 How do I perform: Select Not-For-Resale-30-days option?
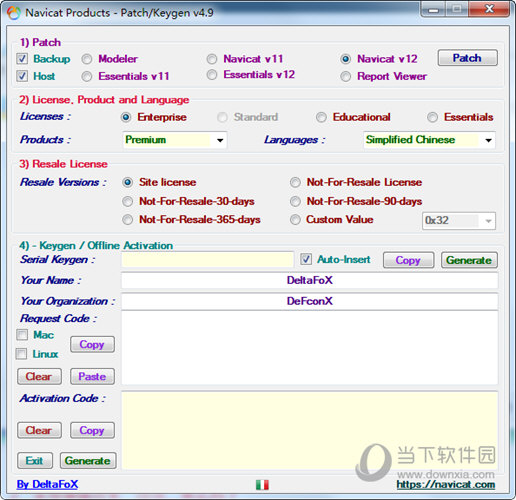pyautogui.click(x=128, y=201)
